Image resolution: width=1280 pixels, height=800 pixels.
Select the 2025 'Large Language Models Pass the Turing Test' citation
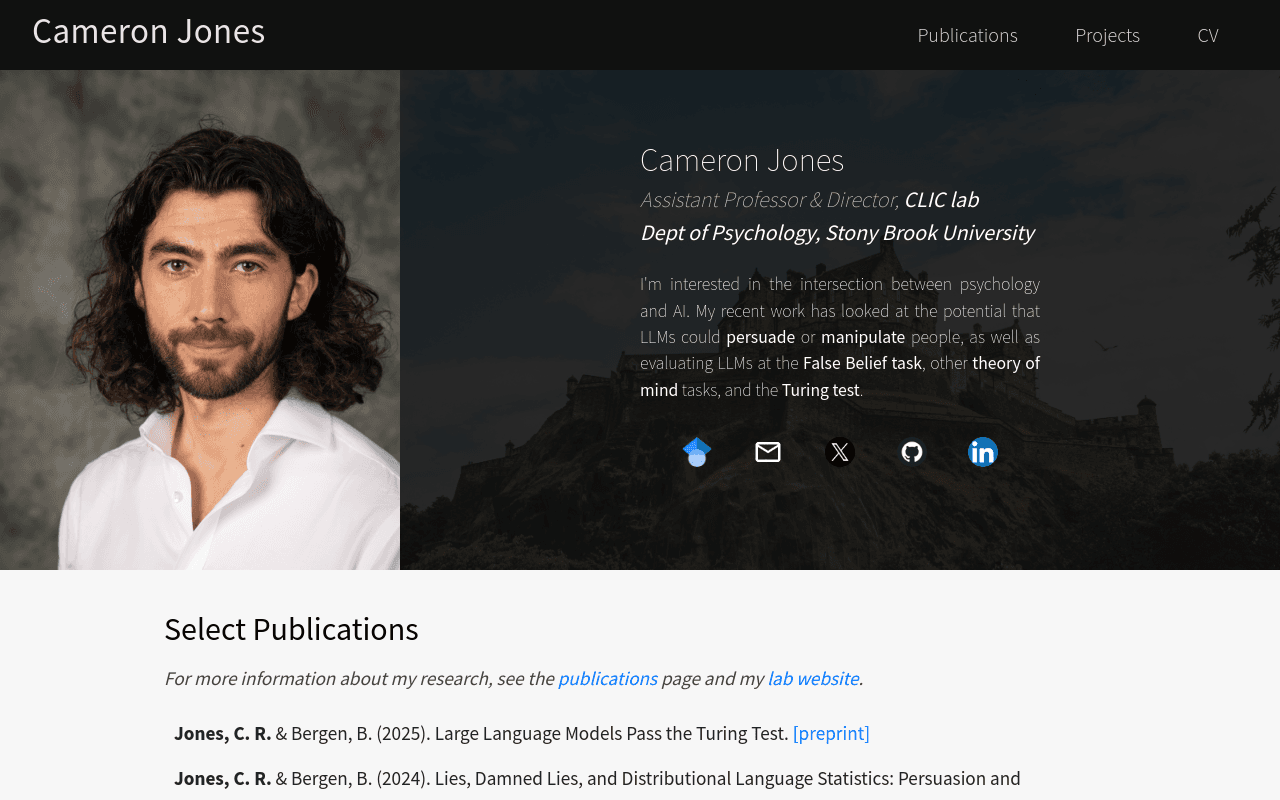(522, 733)
